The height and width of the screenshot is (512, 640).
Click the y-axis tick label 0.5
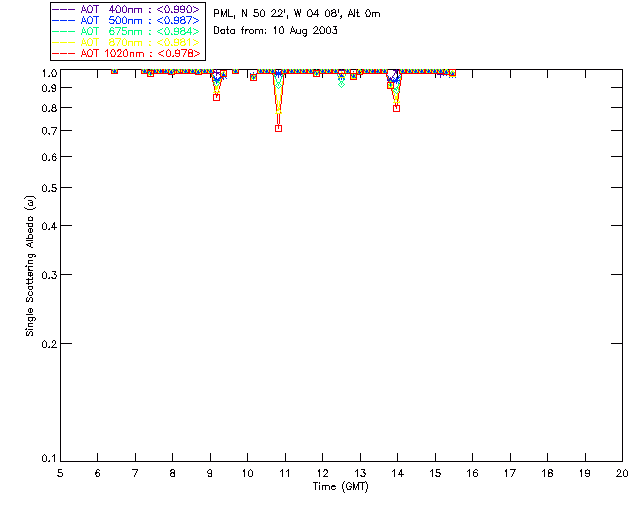coord(49,188)
